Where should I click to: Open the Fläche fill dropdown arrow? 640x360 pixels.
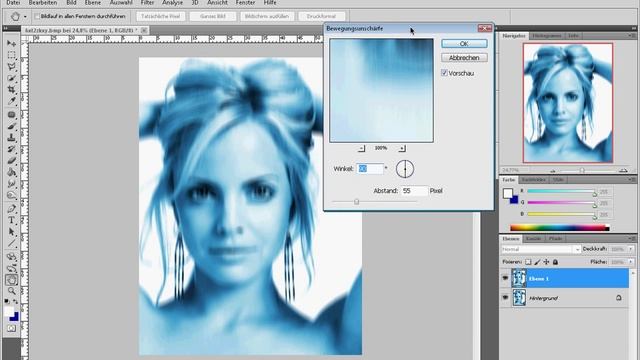point(631,262)
